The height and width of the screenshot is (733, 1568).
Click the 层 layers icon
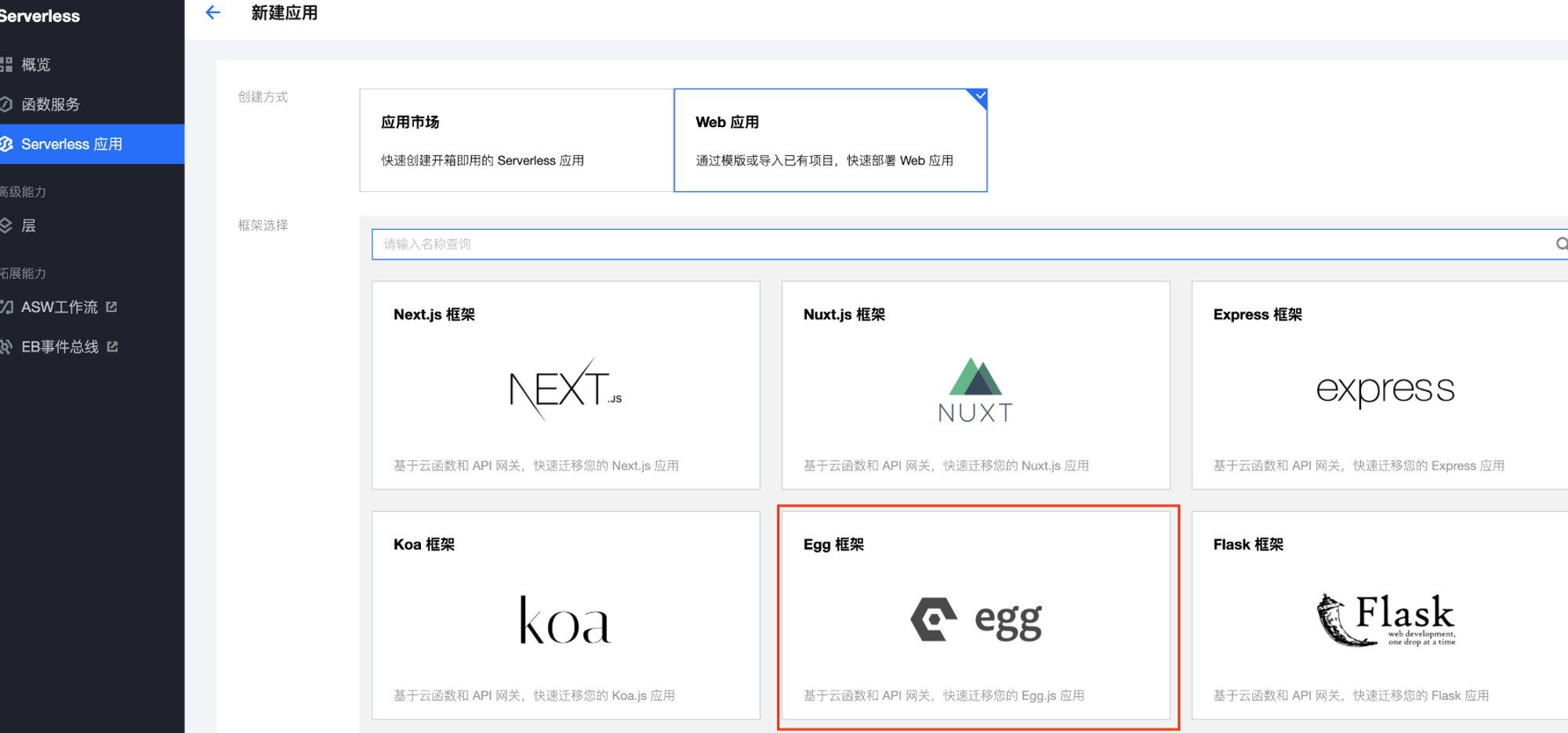[x=6, y=226]
